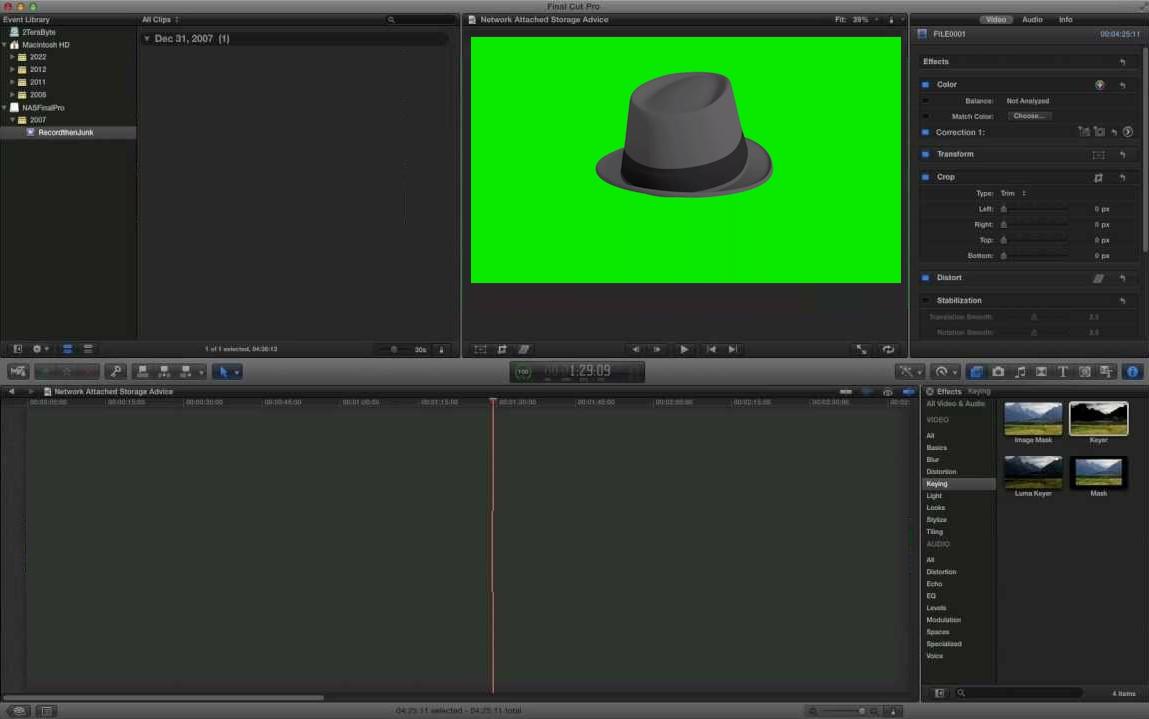This screenshot has width=1149, height=719.
Task: Open the Music and Sound browser
Action: click(1019, 372)
